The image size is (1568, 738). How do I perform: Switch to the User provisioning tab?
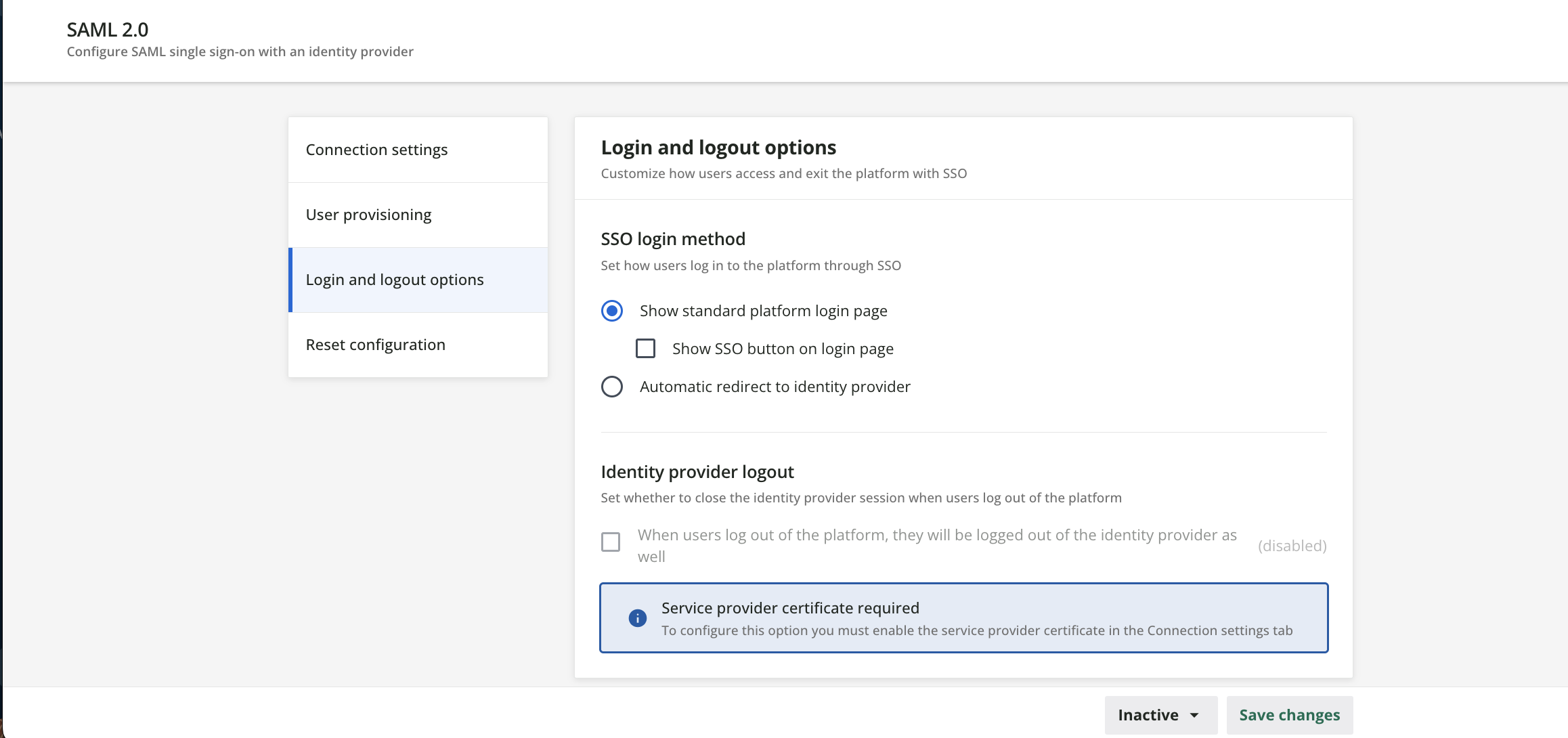(x=368, y=215)
